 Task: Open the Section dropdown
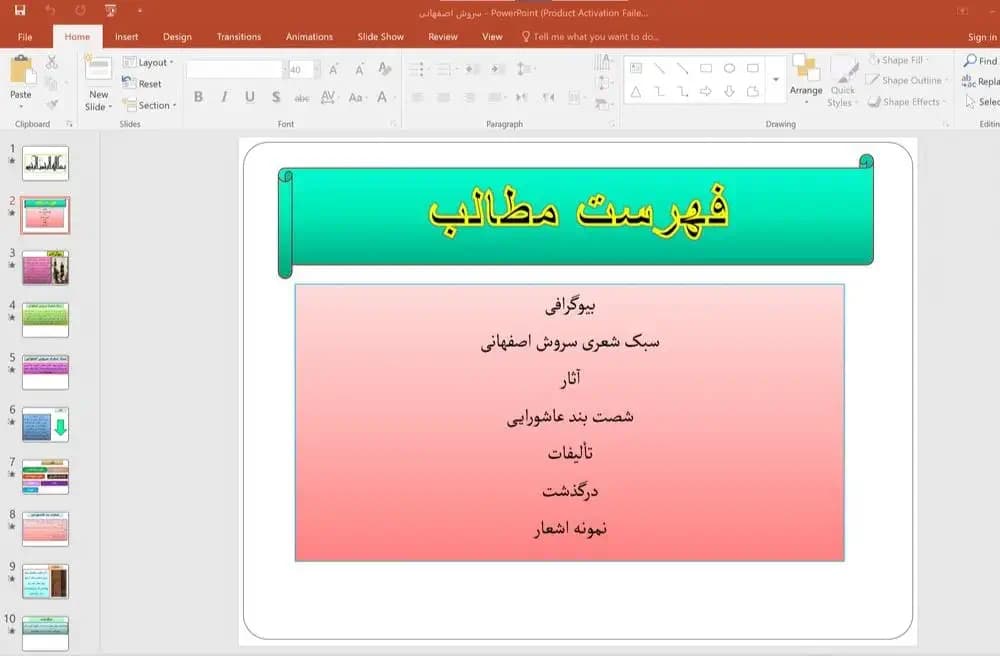[149, 105]
